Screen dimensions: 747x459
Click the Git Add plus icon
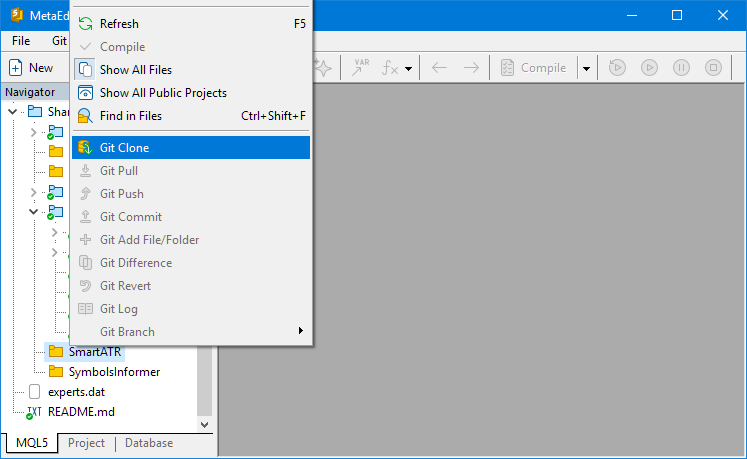85,240
